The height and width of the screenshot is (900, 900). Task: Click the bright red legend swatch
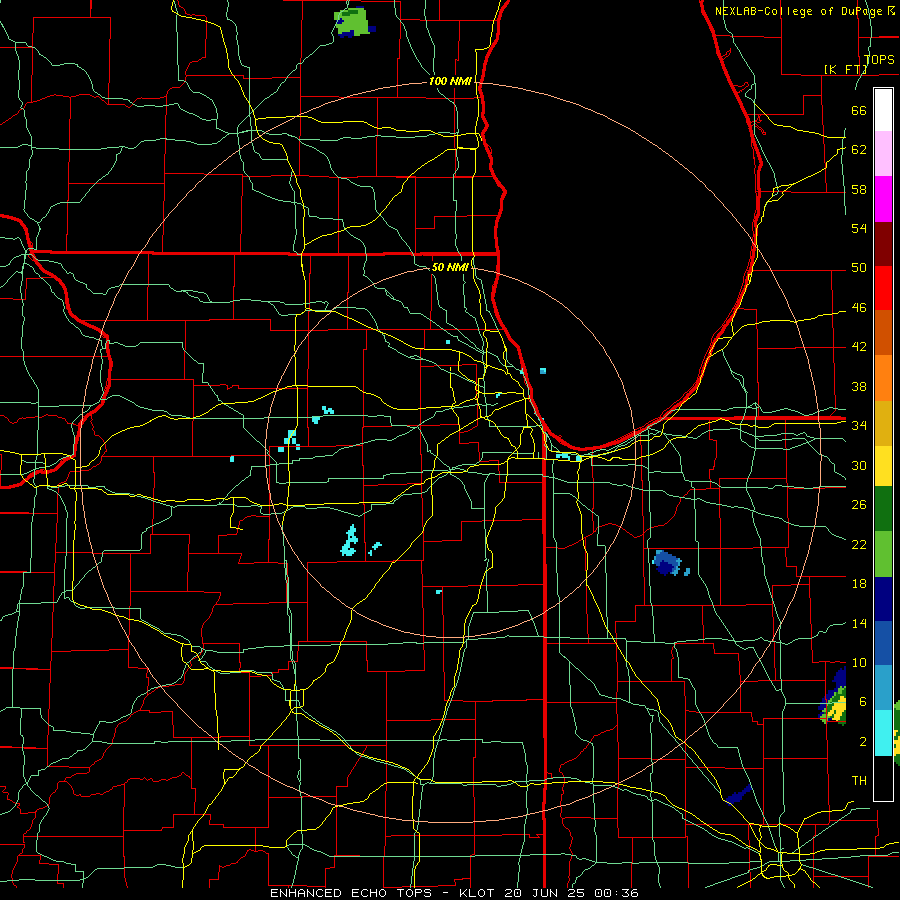click(883, 288)
